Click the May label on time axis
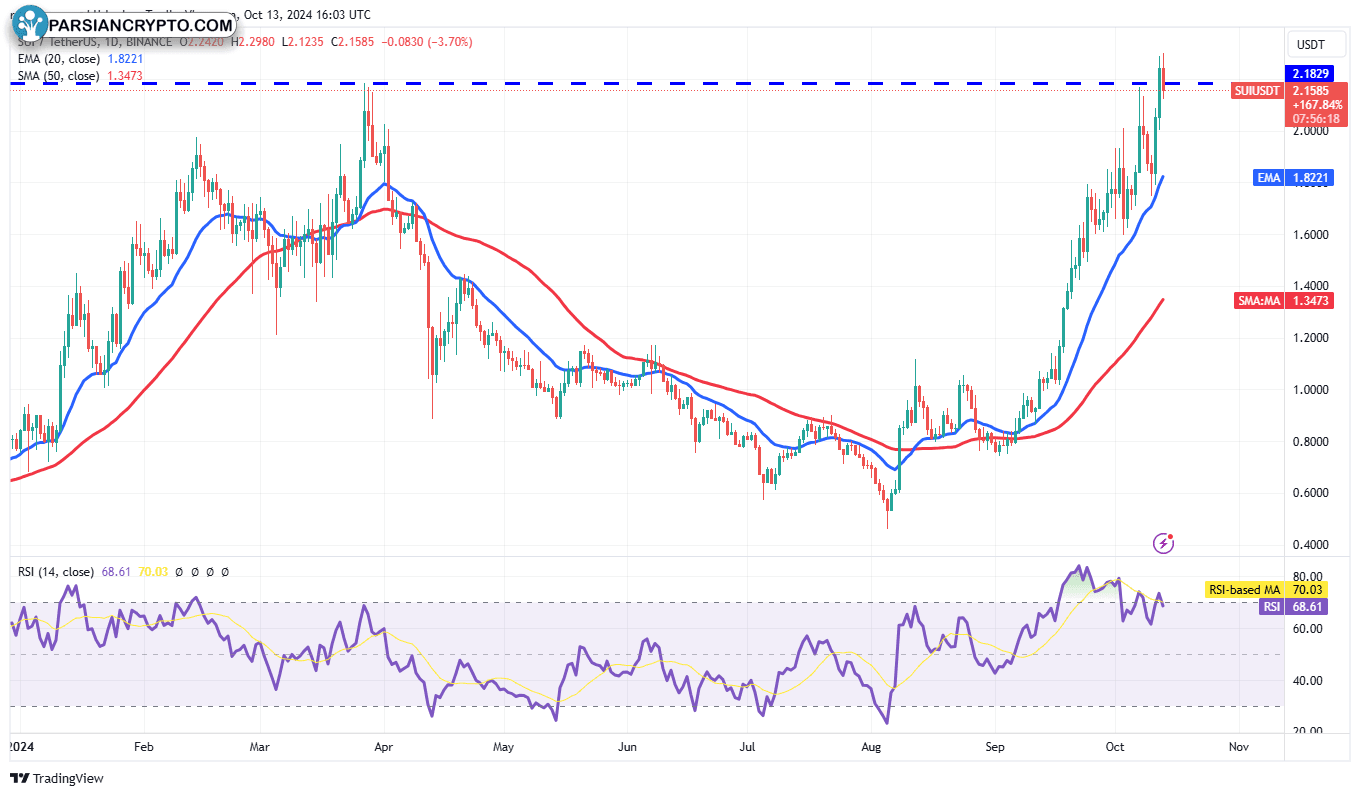This screenshot has width=1360, height=796. (503, 746)
